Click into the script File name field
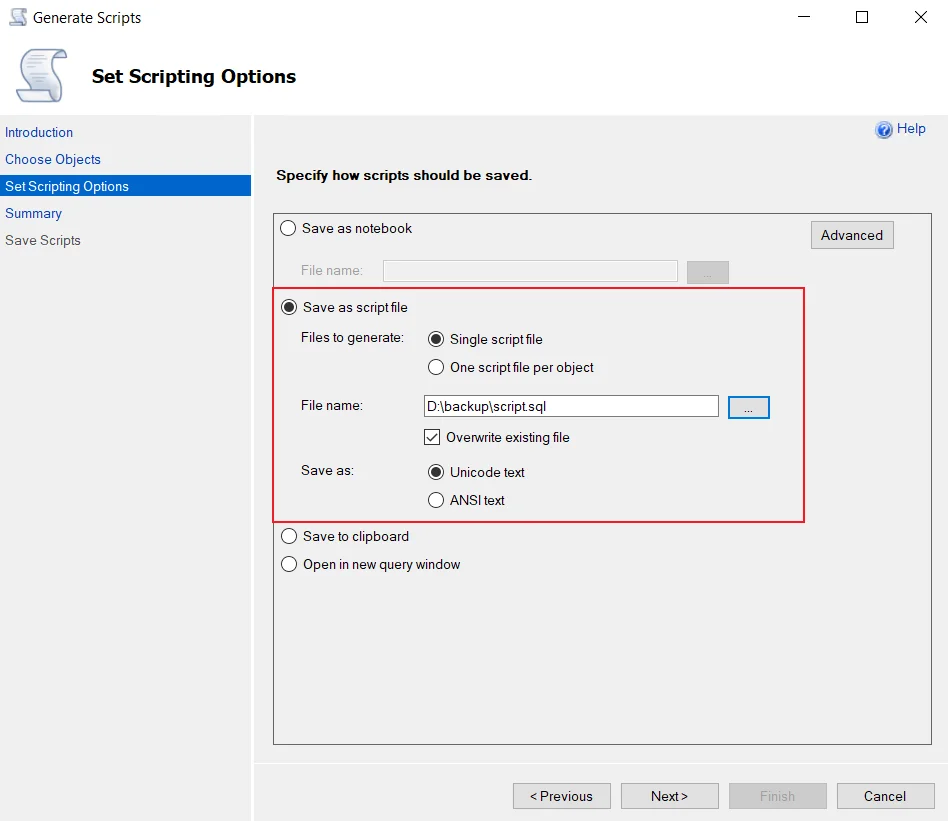This screenshot has height=821, width=948. 571,406
